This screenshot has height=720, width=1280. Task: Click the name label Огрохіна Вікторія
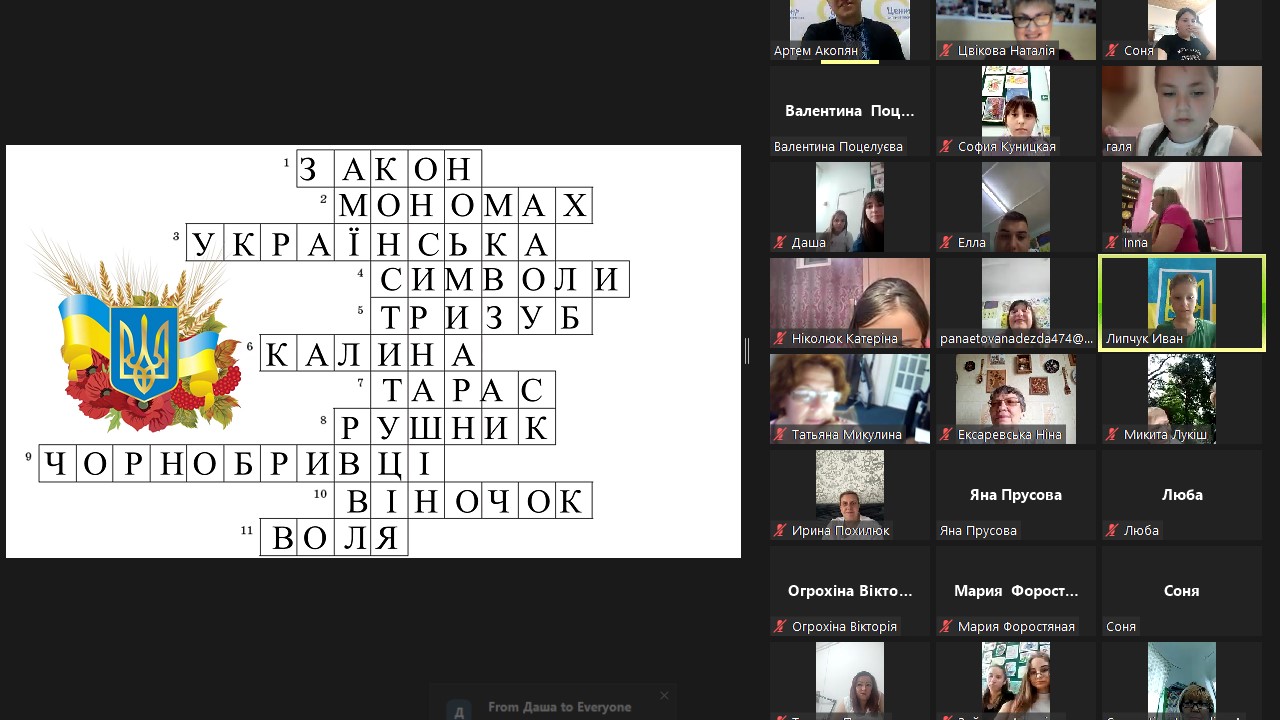pyautogui.click(x=844, y=626)
